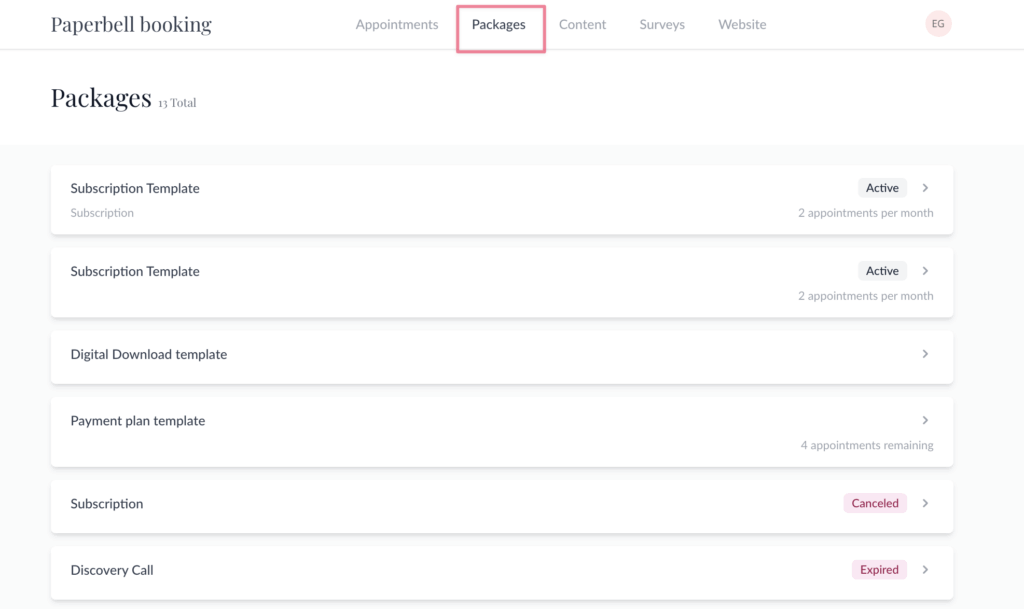Open the Payment plan template package

137,421
